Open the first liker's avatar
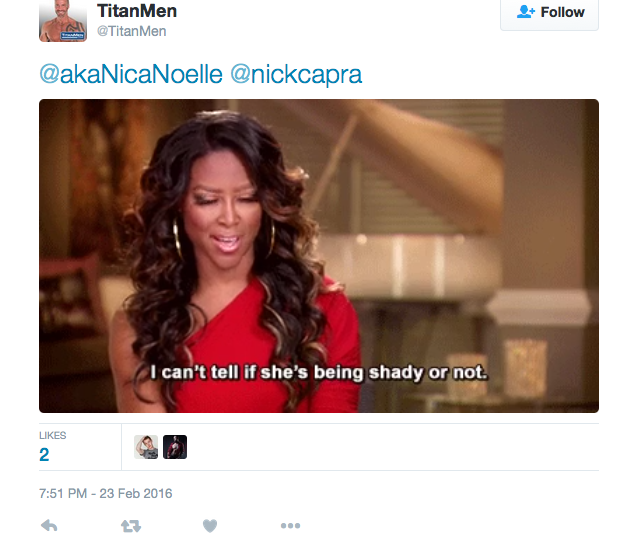The width and height of the screenshot is (636, 545). point(146,447)
